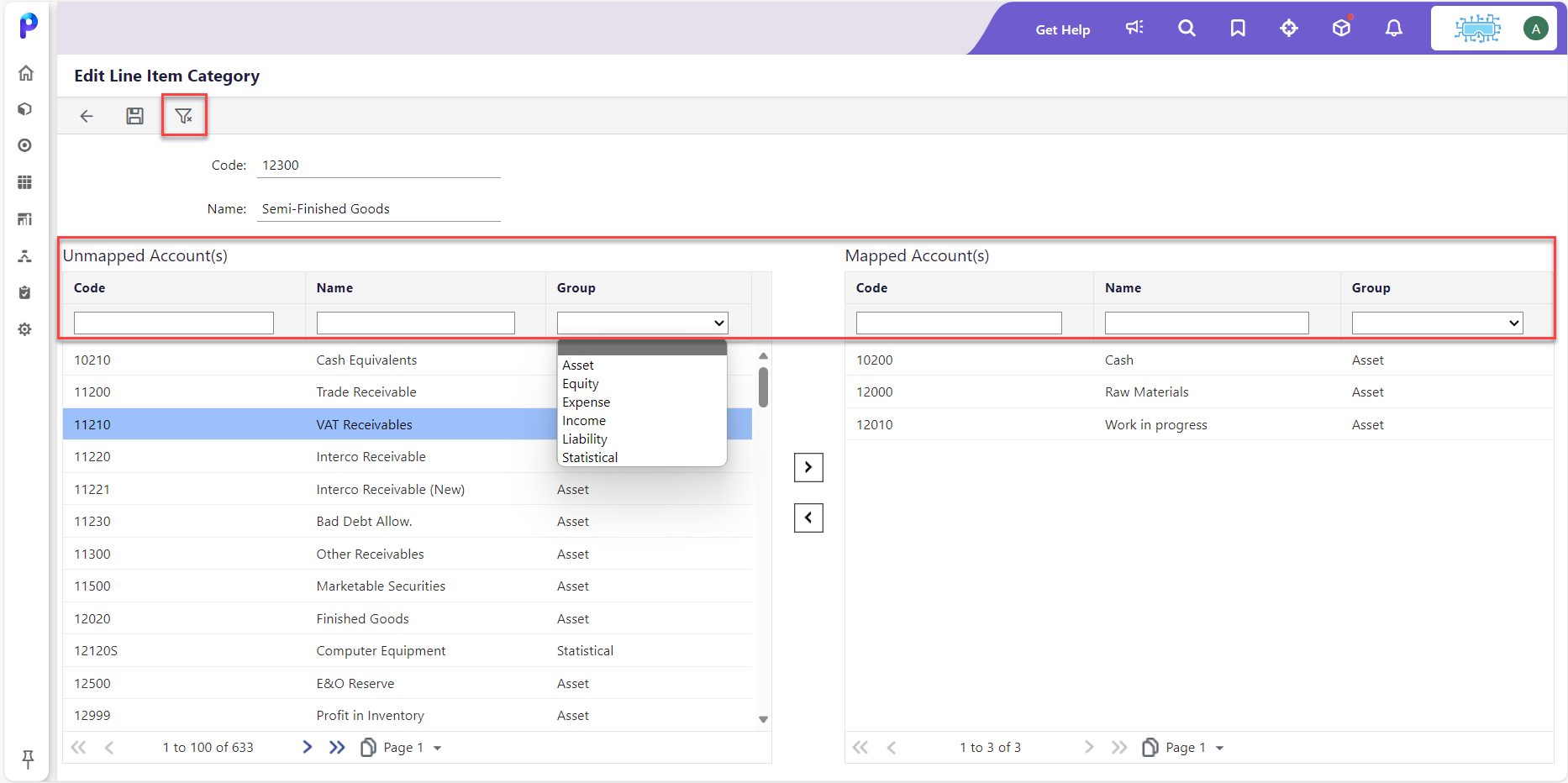Select the mapped Work in progress row

coord(1199,424)
